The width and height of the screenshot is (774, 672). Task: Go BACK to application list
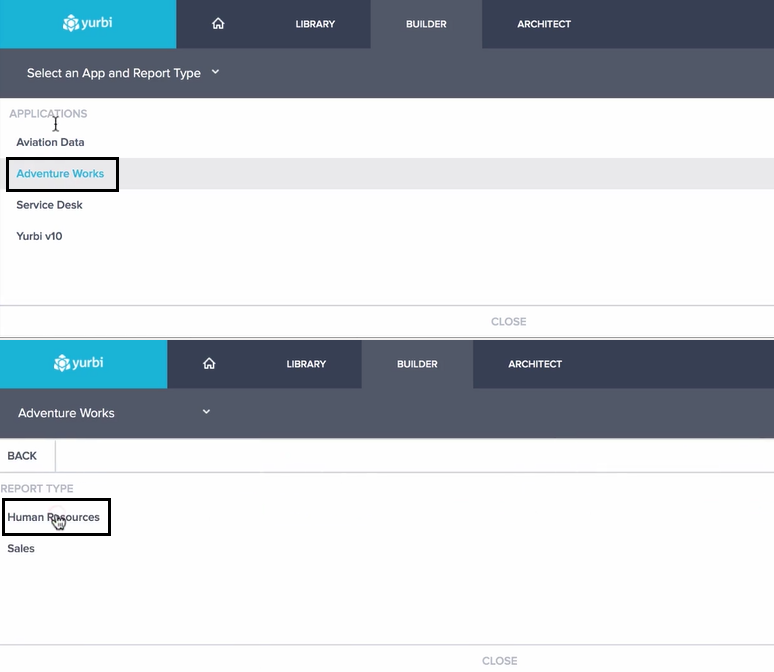[x=22, y=456]
